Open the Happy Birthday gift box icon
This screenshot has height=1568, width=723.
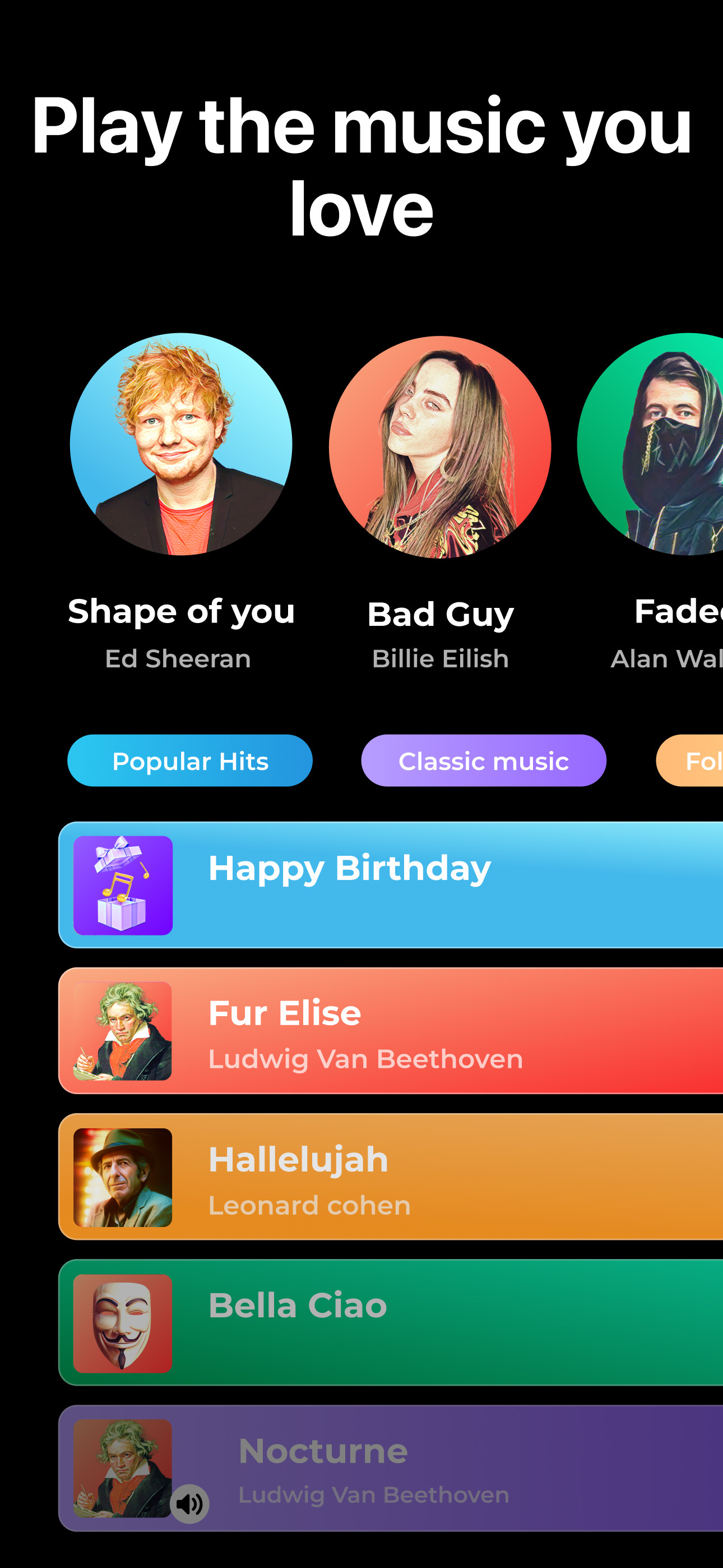tap(123, 885)
